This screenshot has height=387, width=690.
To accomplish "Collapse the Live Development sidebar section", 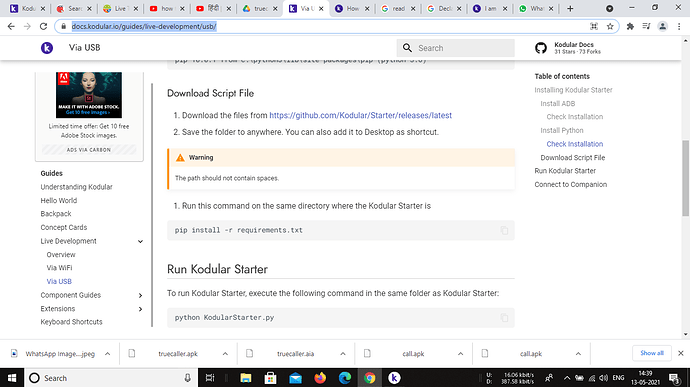I will tap(140, 241).
